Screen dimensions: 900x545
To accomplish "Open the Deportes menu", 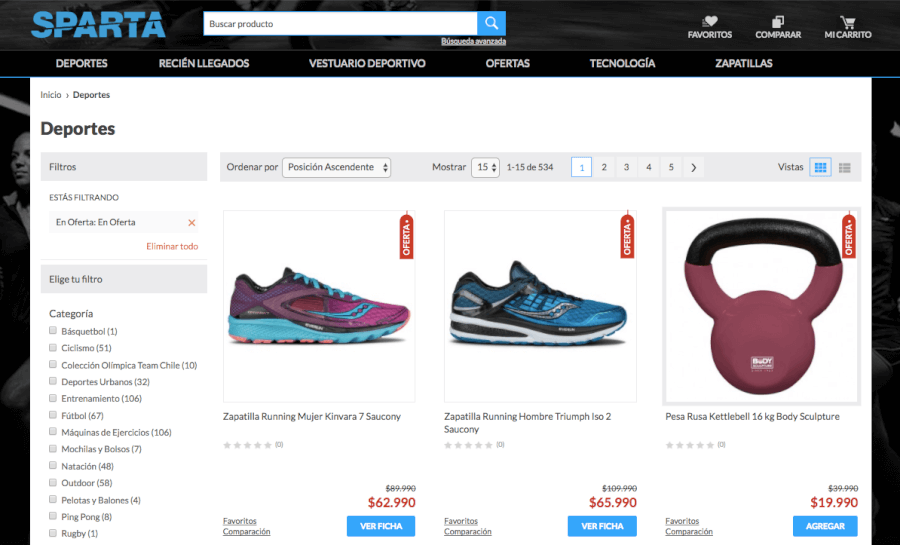I will 82,64.
